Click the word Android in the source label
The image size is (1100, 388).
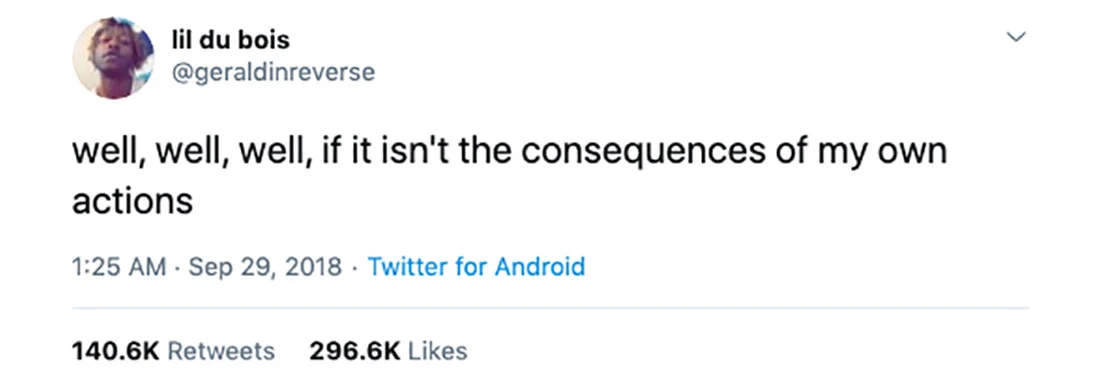point(540,267)
